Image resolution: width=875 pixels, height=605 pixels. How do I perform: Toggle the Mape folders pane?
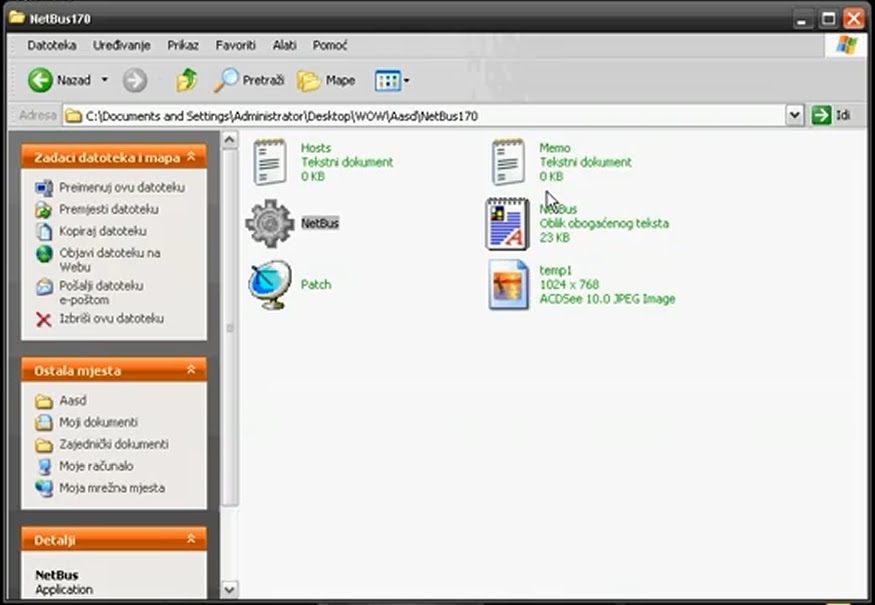[326, 80]
